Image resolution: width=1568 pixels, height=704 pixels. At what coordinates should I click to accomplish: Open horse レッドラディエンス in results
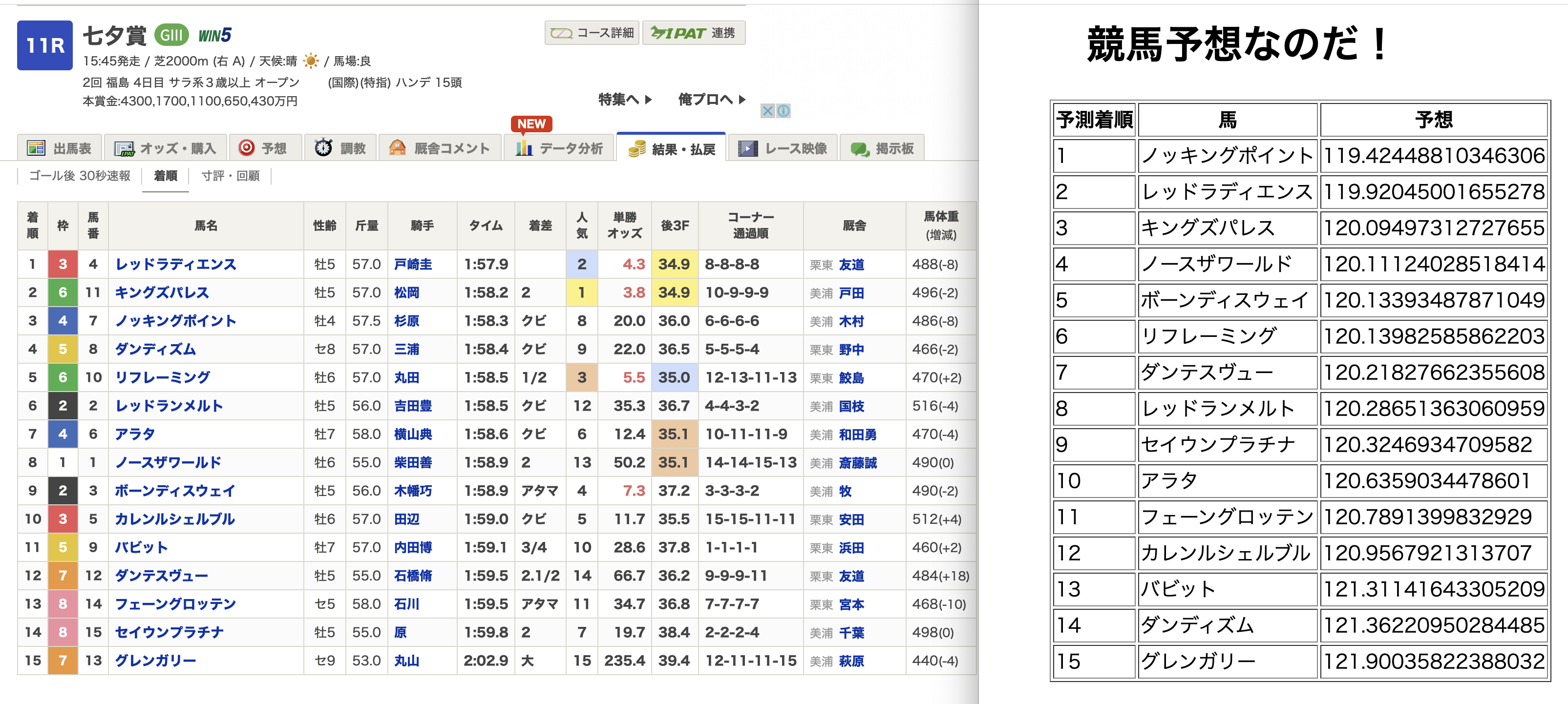(x=175, y=264)
